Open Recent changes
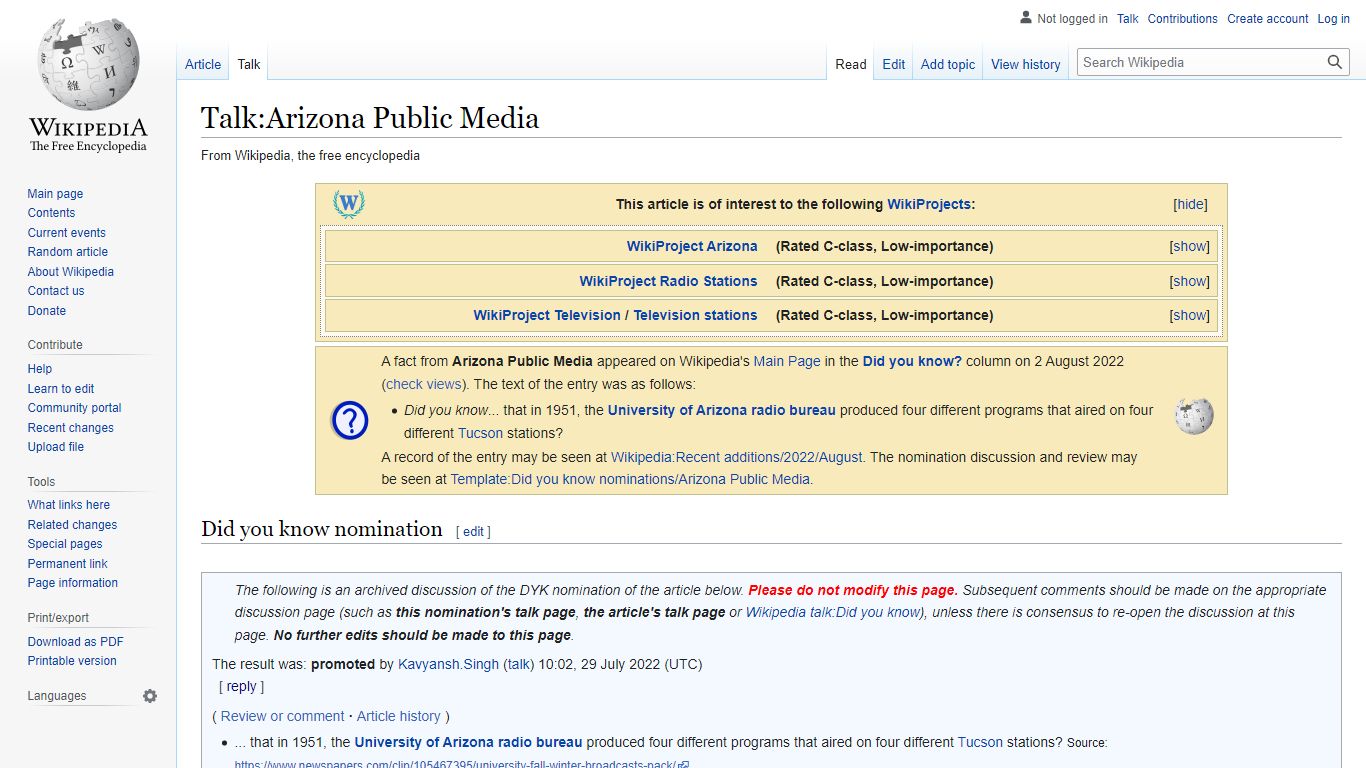Image resolution: width=1366 pixels, height=768 pixels. 71,428
